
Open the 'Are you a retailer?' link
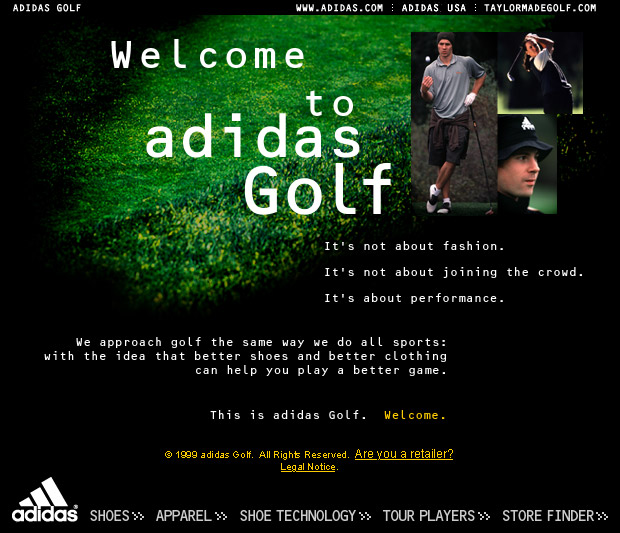[x=404, y=454]
